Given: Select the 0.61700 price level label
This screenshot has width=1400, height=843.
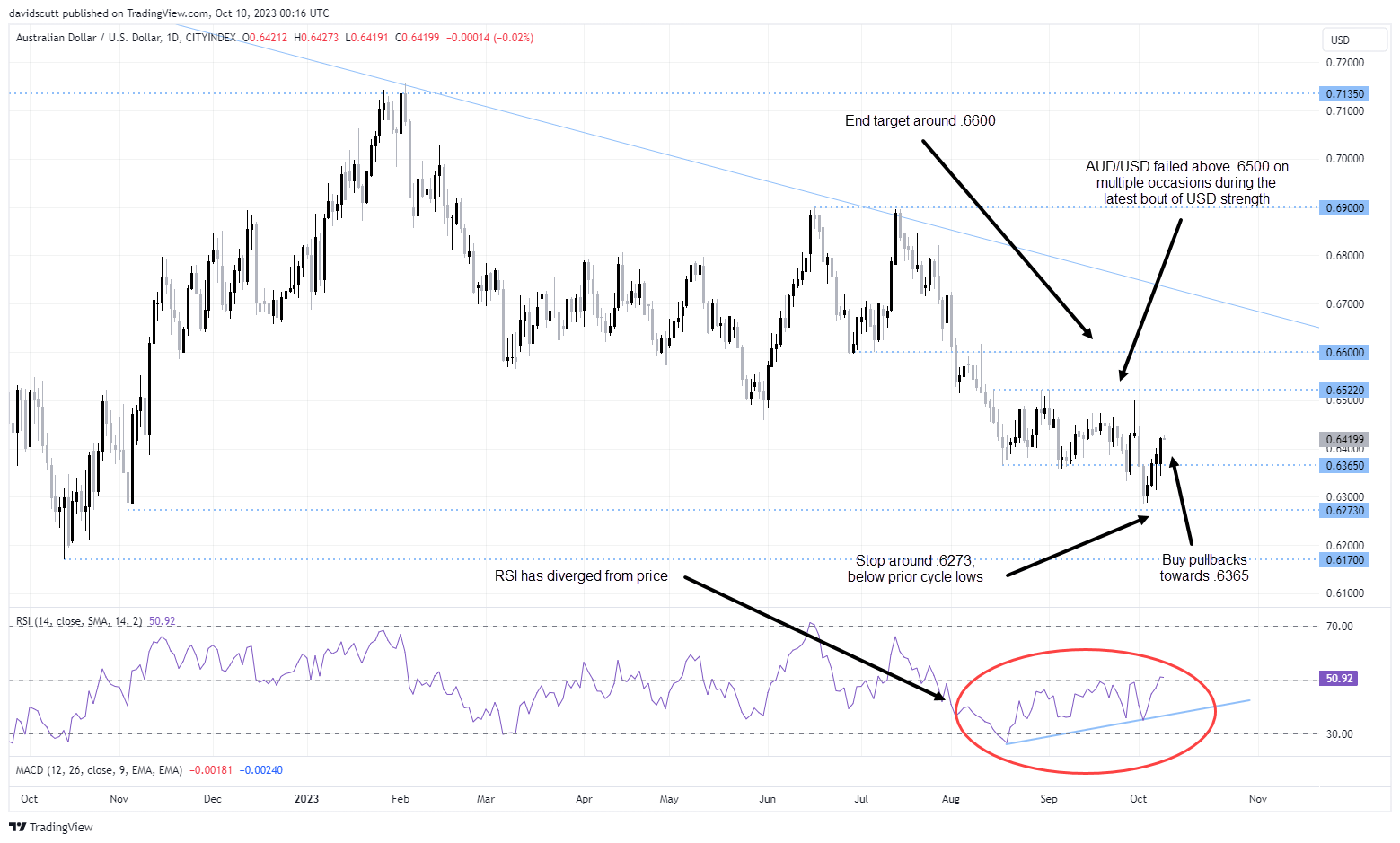Looking at the screenshot, I should pyautogui.click(x=1344, y=560).
